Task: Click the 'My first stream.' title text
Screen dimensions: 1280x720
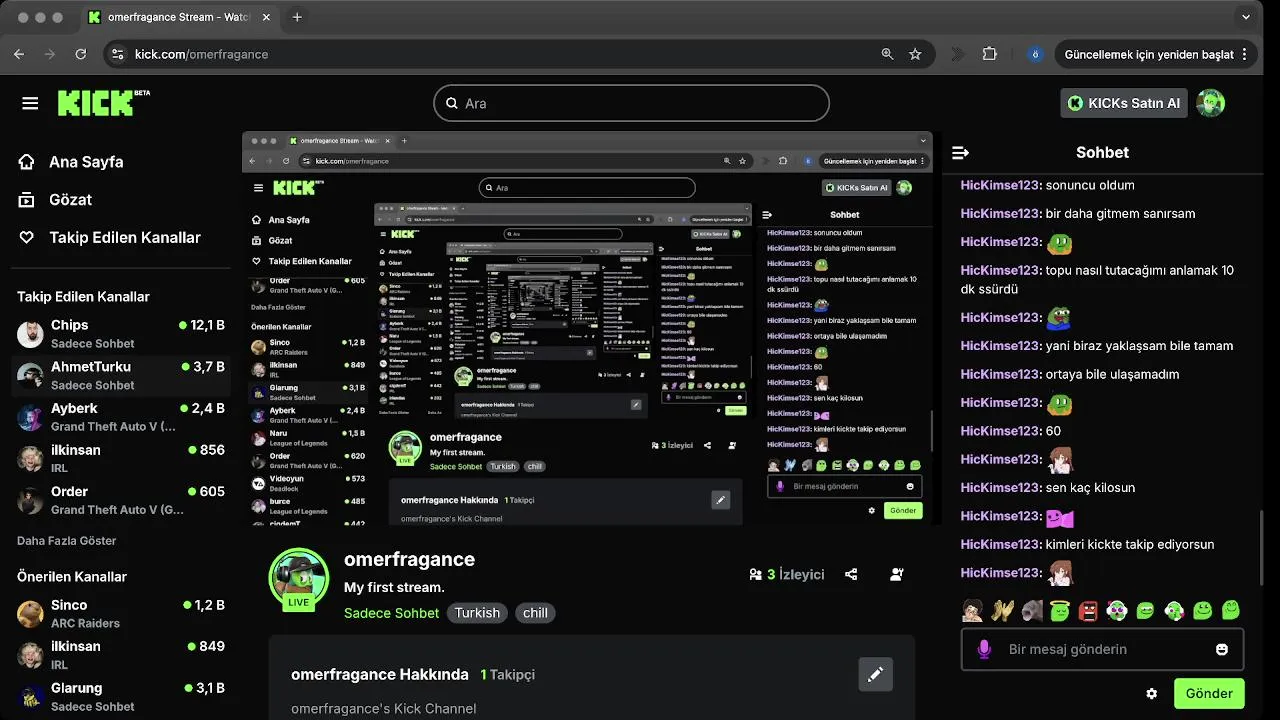Action: 394,587
